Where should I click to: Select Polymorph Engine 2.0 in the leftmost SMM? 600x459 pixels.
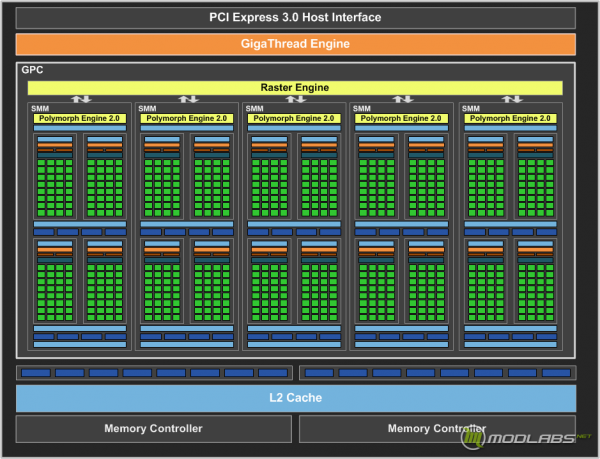point(80,119)
